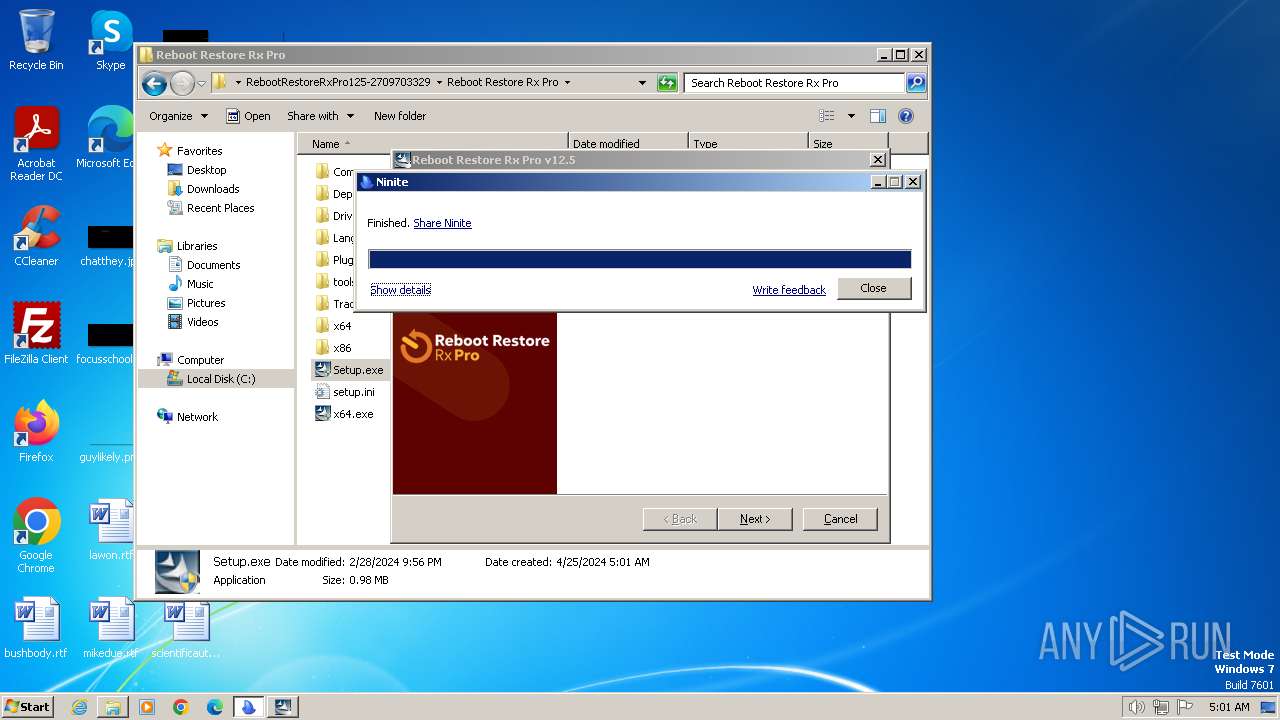
Task: Launch Skype from the desktop
Action: (110, 40)
